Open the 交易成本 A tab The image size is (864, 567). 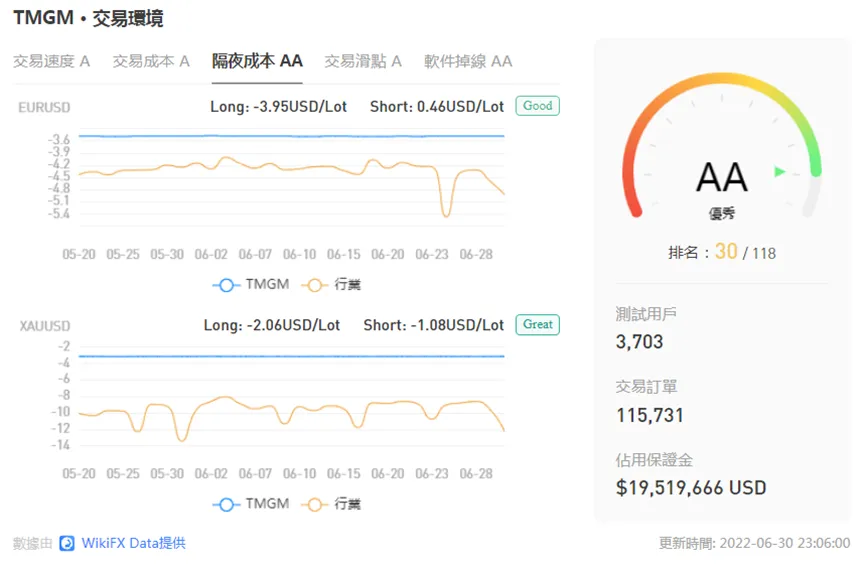(x=151, y=61)
